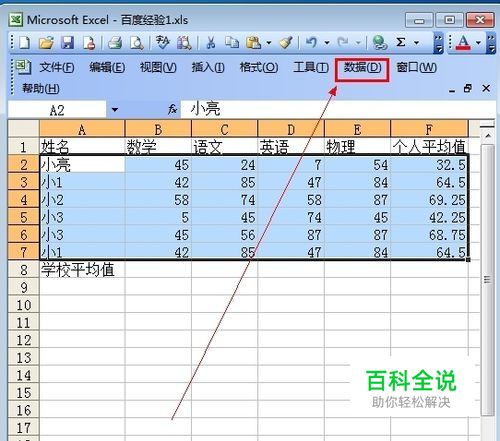Screen dimensions: 500x441
Task: Select column B header
Action: click(158, 129)
